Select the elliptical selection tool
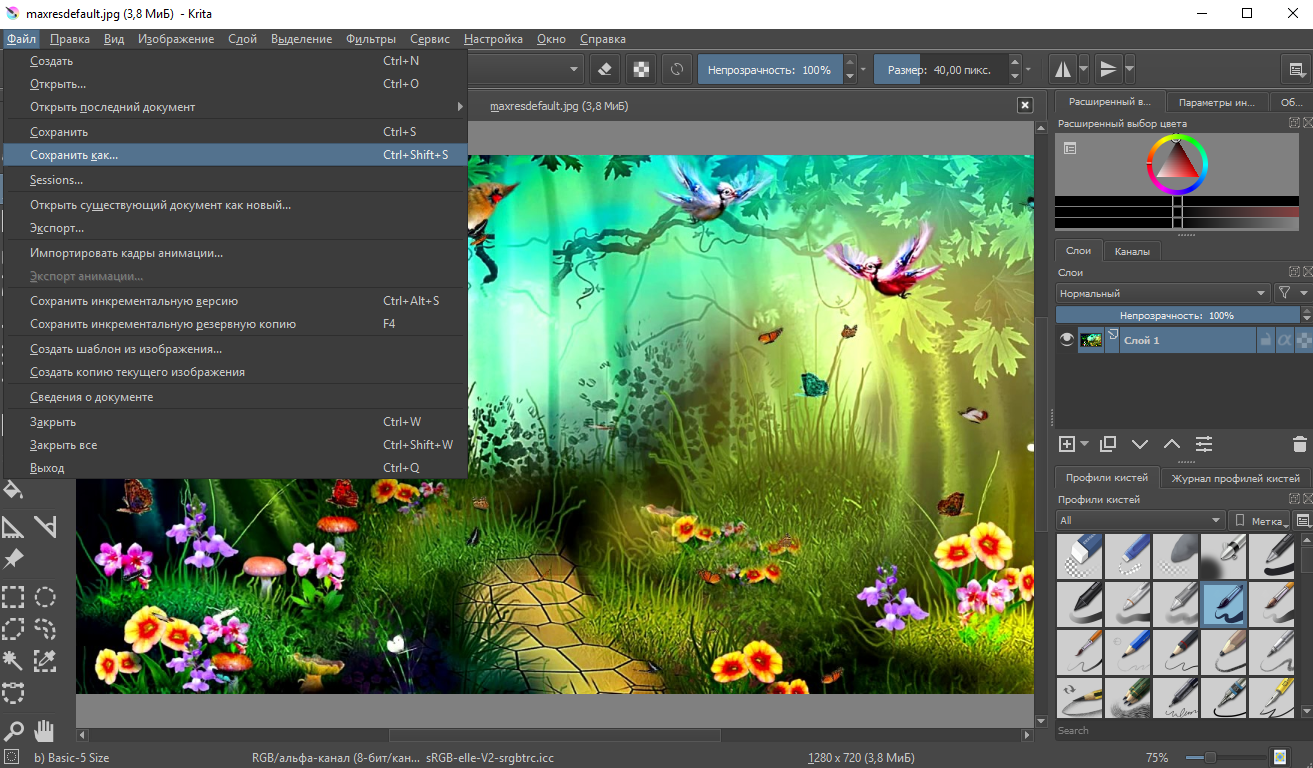Screen dimensions: 1313x768 [45, 598]
